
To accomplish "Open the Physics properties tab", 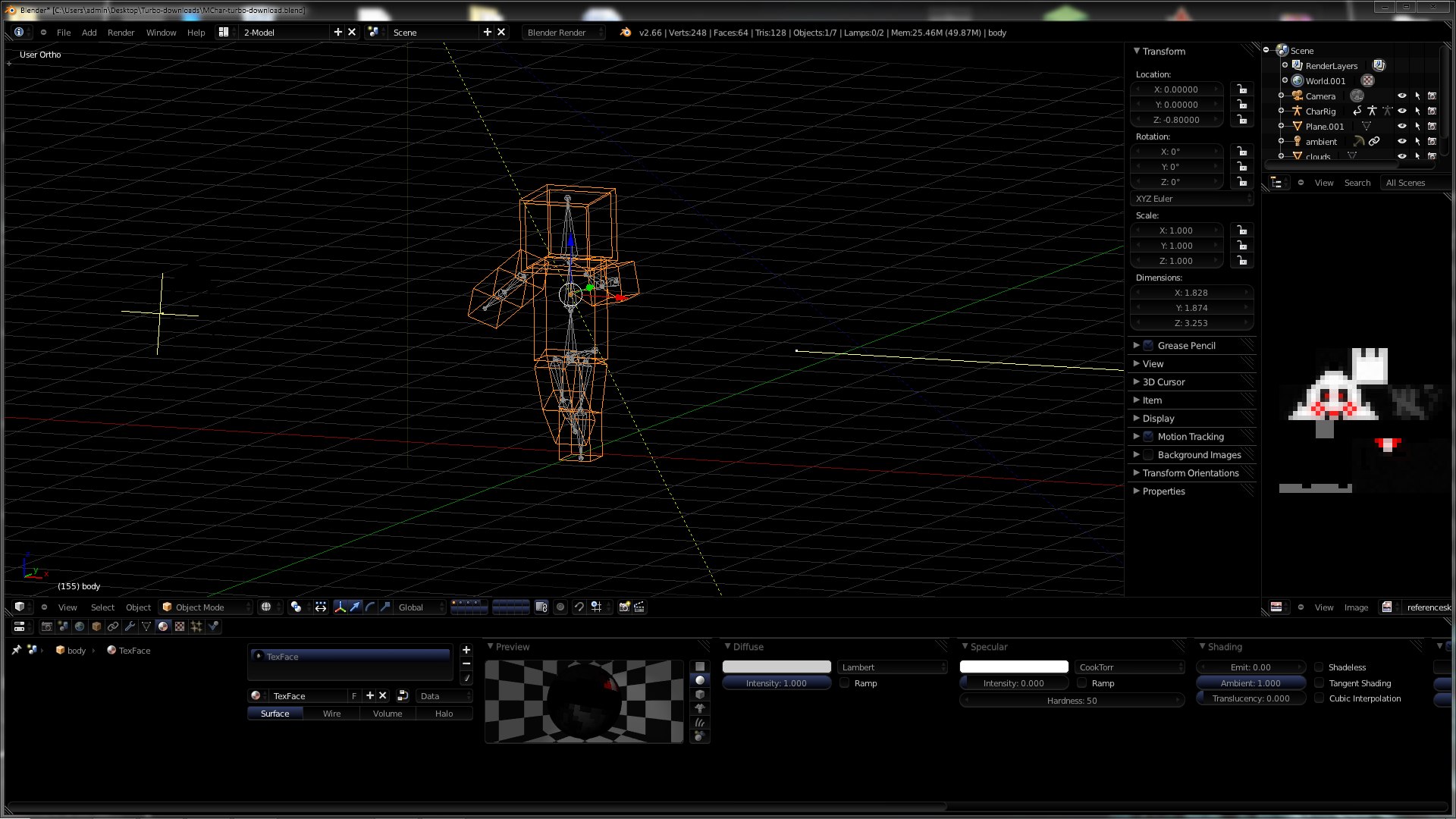I will (213, 626).
